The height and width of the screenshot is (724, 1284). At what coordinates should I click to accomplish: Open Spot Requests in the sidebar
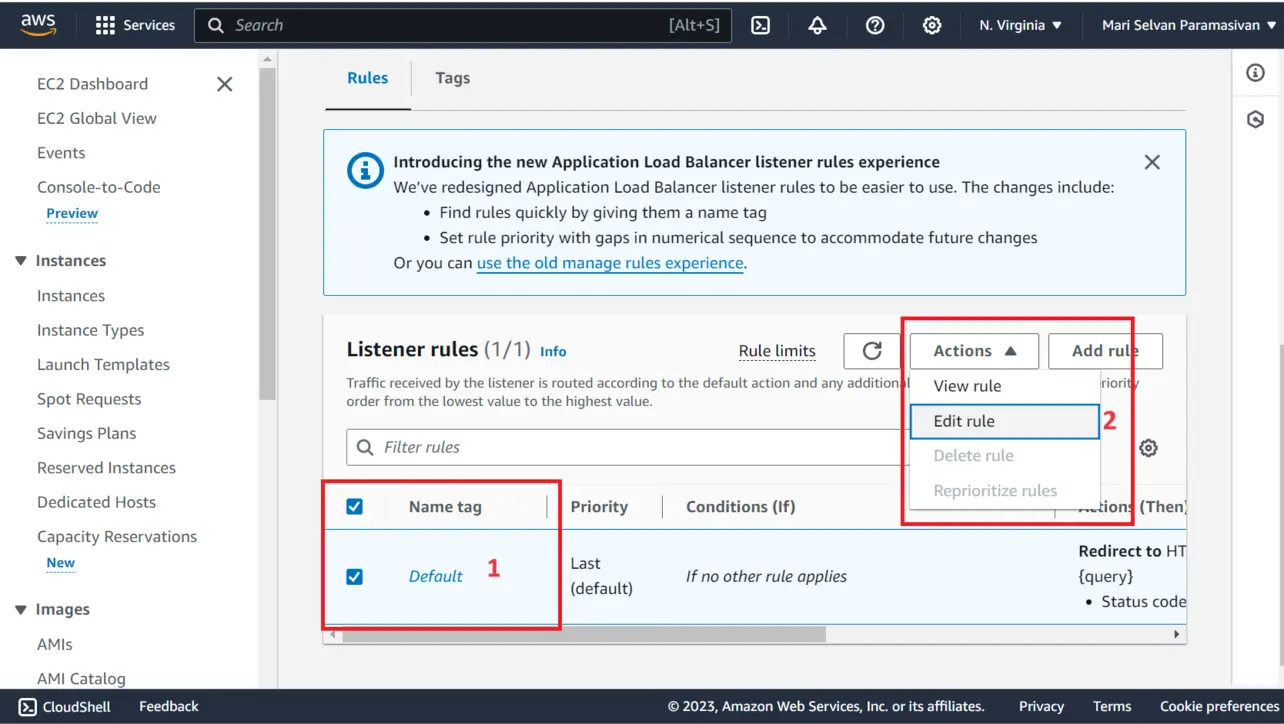tap(89, 399)
